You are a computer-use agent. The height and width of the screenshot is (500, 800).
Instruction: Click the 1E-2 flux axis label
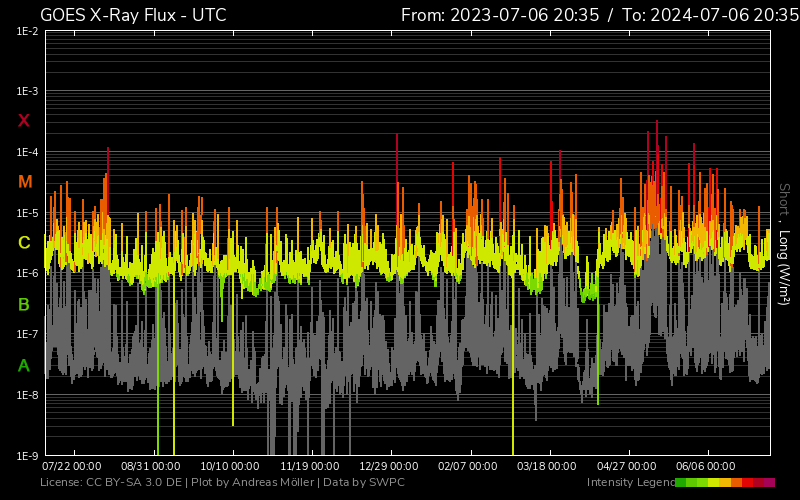coord(28,31)
